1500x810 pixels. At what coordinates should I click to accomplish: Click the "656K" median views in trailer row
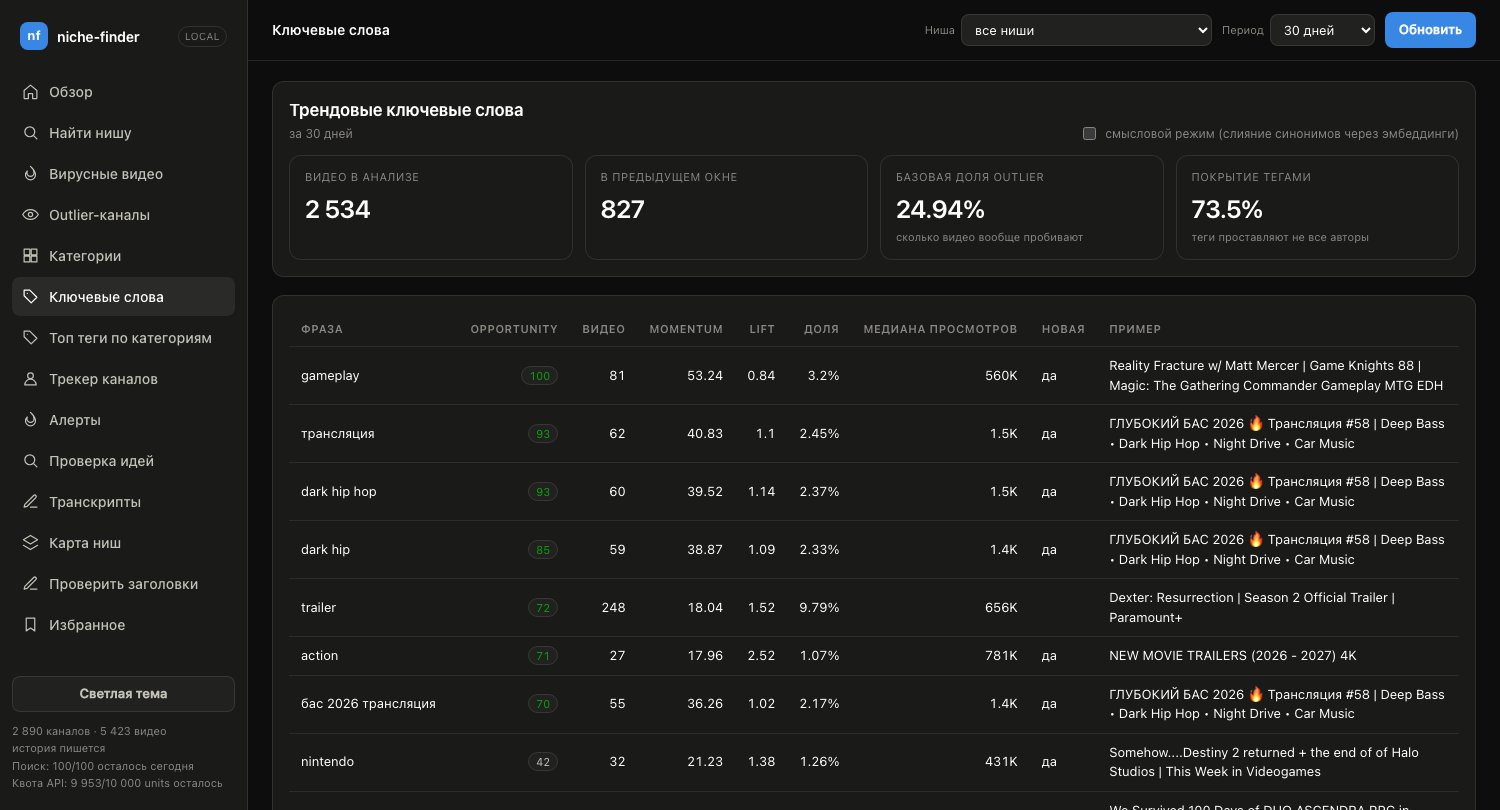[x=1000, y=608]
